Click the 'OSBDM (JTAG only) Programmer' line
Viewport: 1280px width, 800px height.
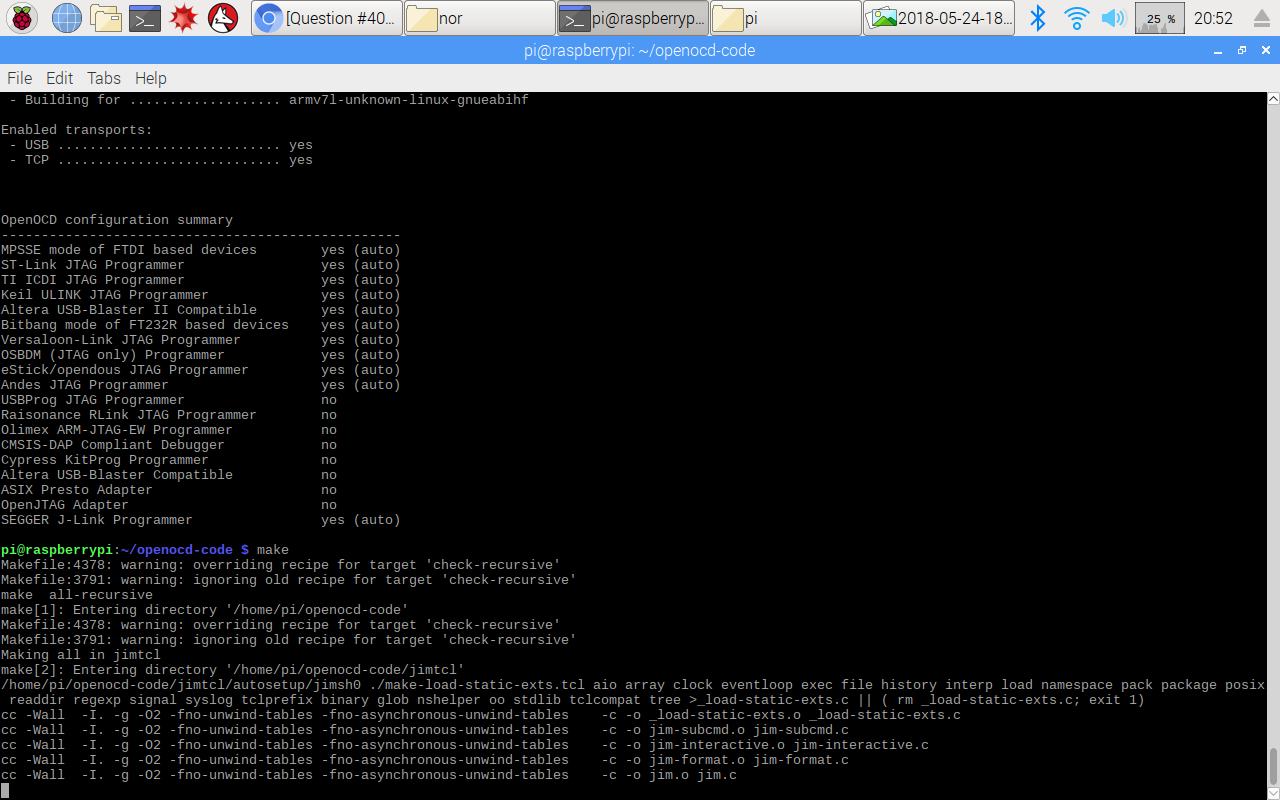pos(200,355)
